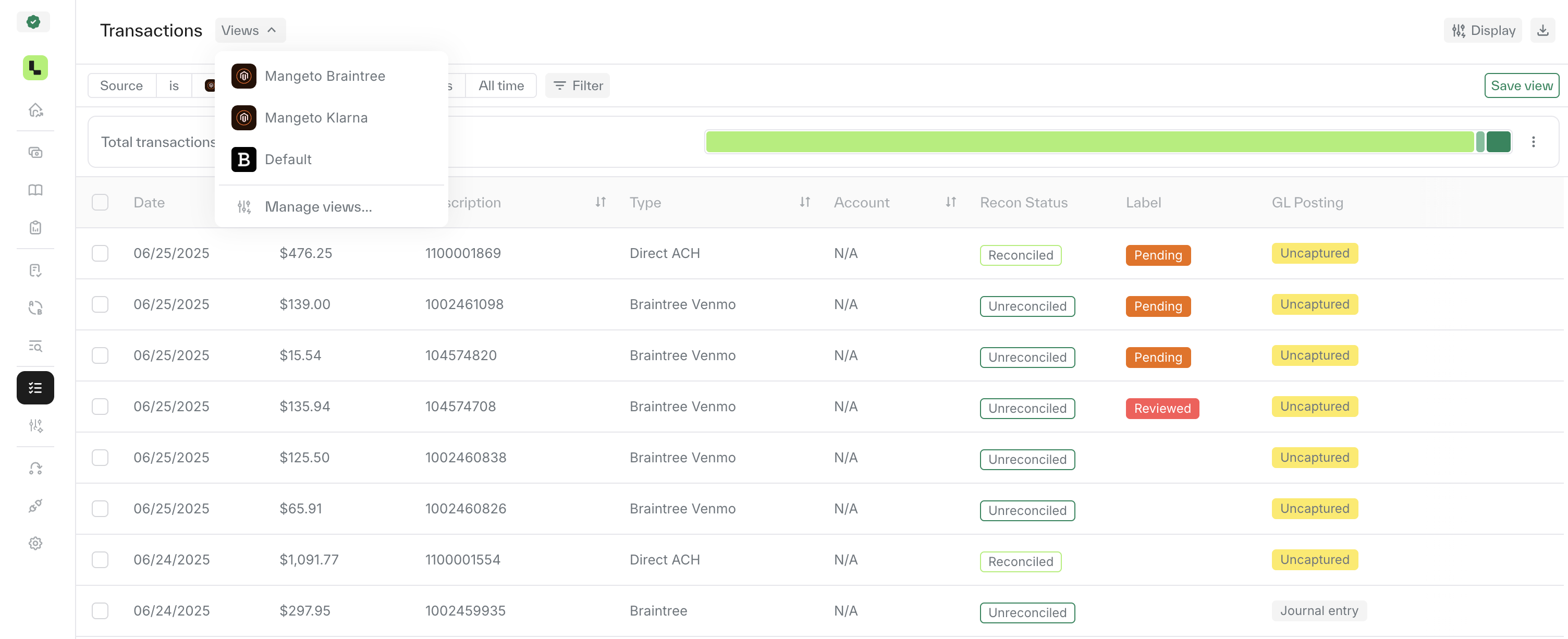The width and height of the screenshot is (1568, 639).
Task: Open the A-to-B reconciliation sidebar icon
Action: point(35,308)
